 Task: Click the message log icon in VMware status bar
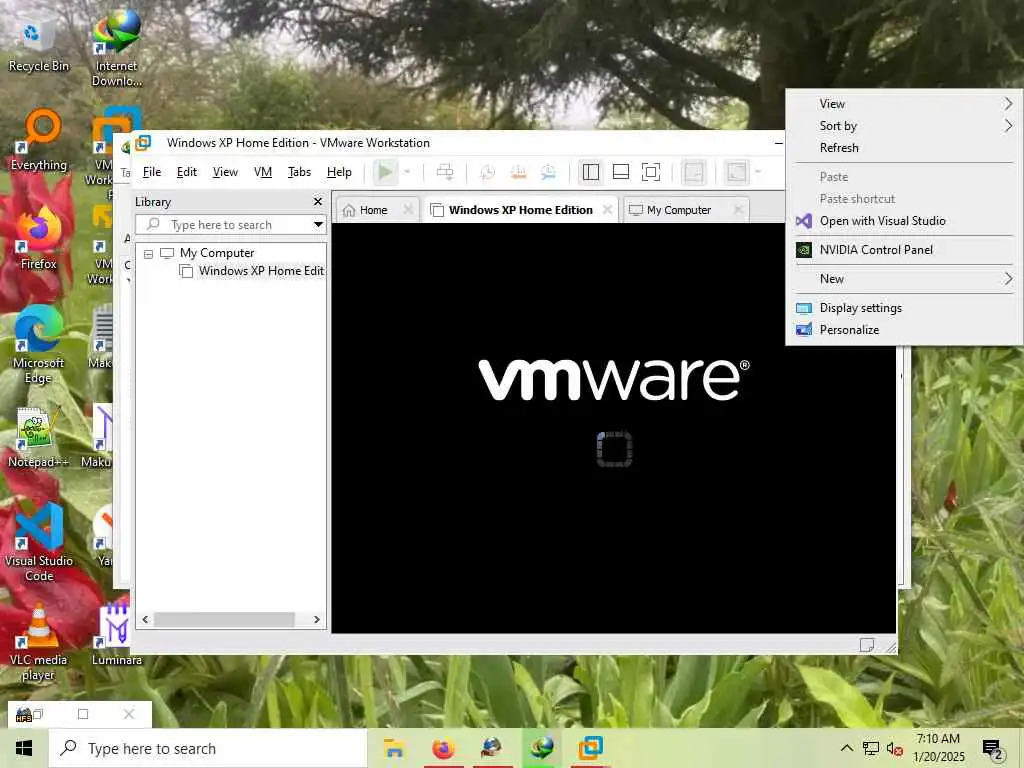(867, 645)
